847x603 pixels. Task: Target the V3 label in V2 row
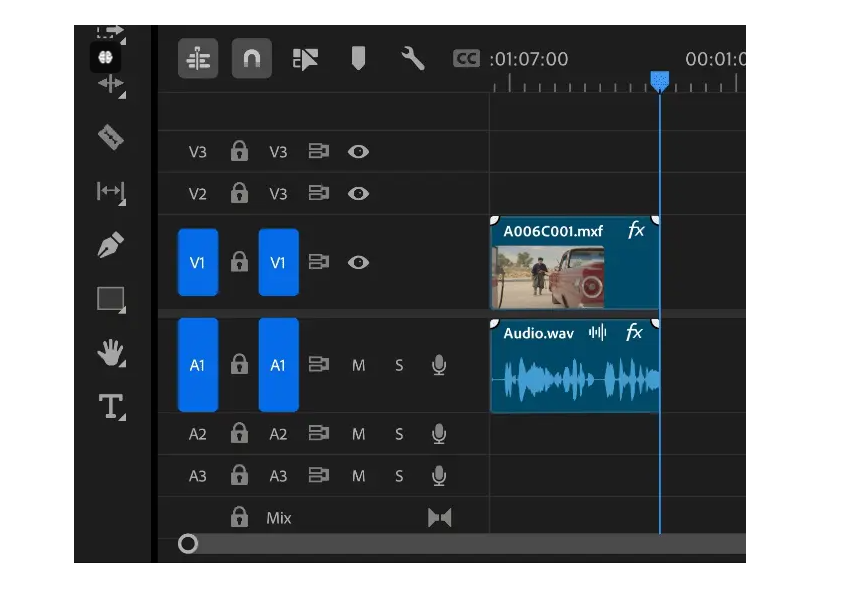pos(278,193)
